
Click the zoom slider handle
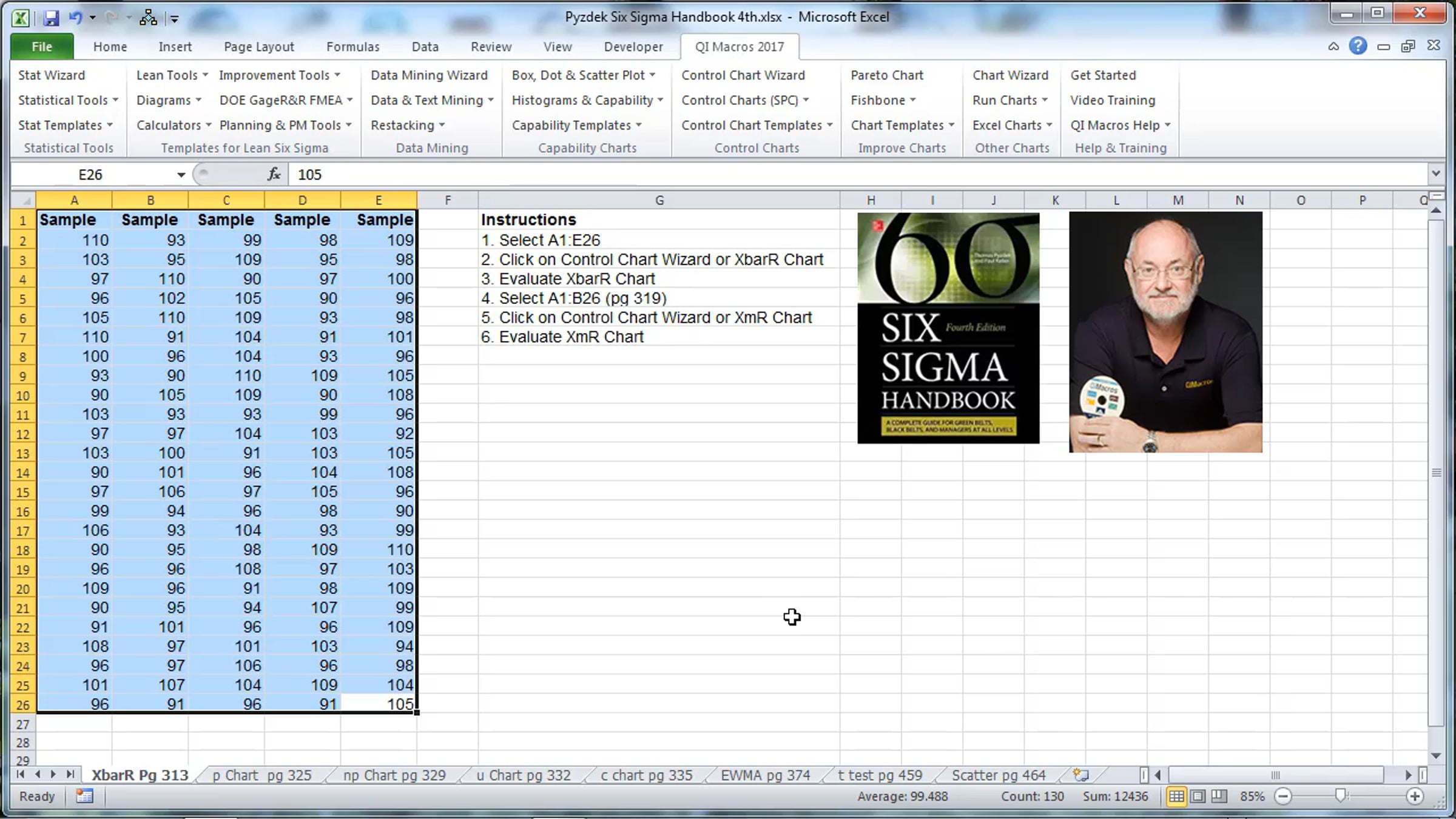(x=1341, y=796)
